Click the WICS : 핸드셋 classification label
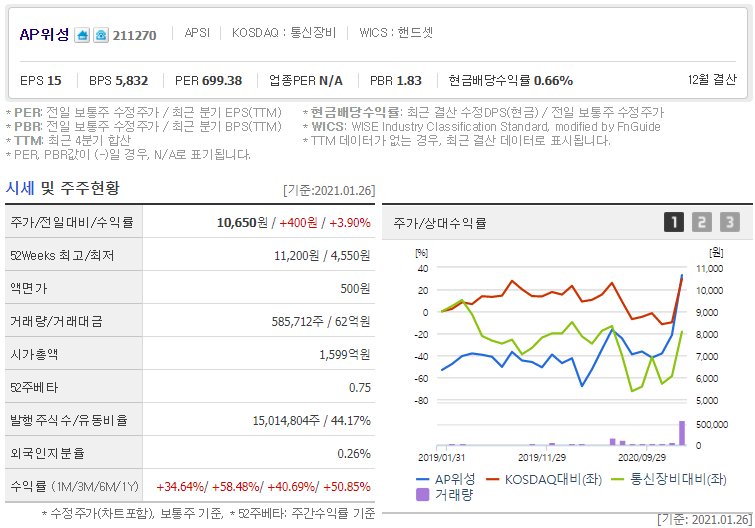The width and height of the screenshot is (755, 528). [396, 33]
